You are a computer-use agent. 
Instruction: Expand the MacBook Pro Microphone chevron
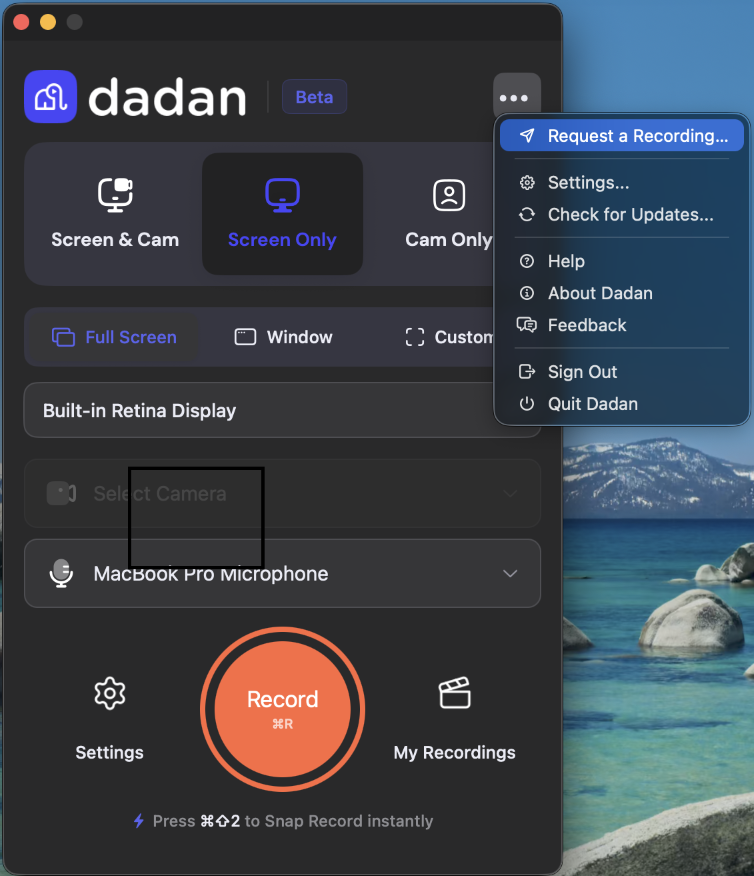[510, 573]
